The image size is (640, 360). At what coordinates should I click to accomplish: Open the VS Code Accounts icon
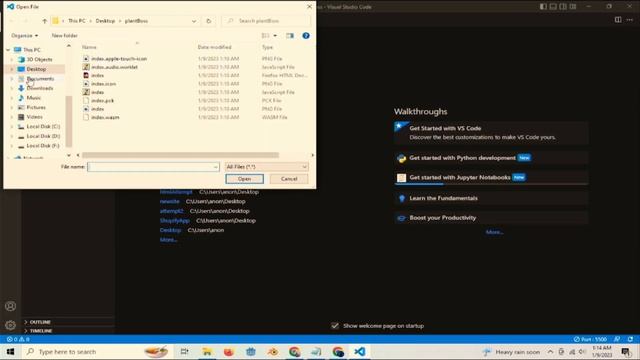[x=11, y=306]
